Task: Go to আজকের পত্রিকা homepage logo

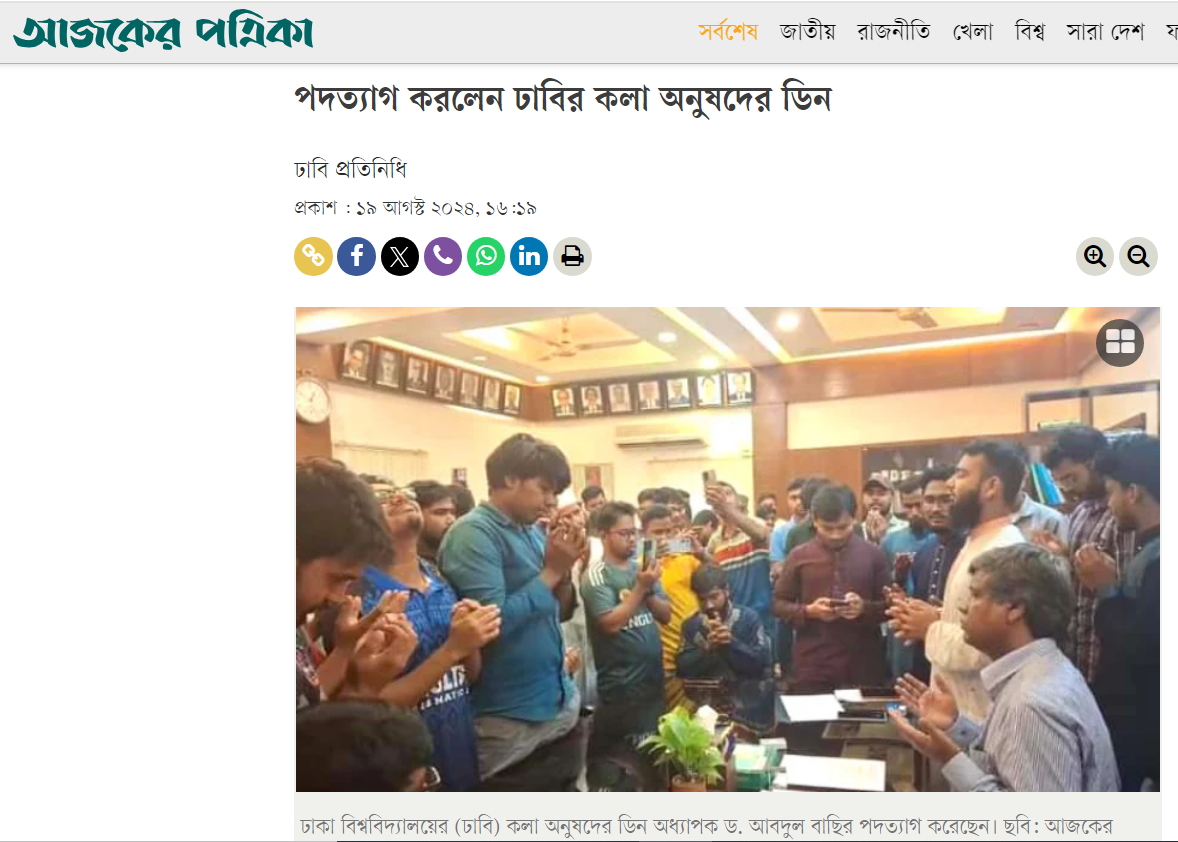Action: tap(163, 32)
